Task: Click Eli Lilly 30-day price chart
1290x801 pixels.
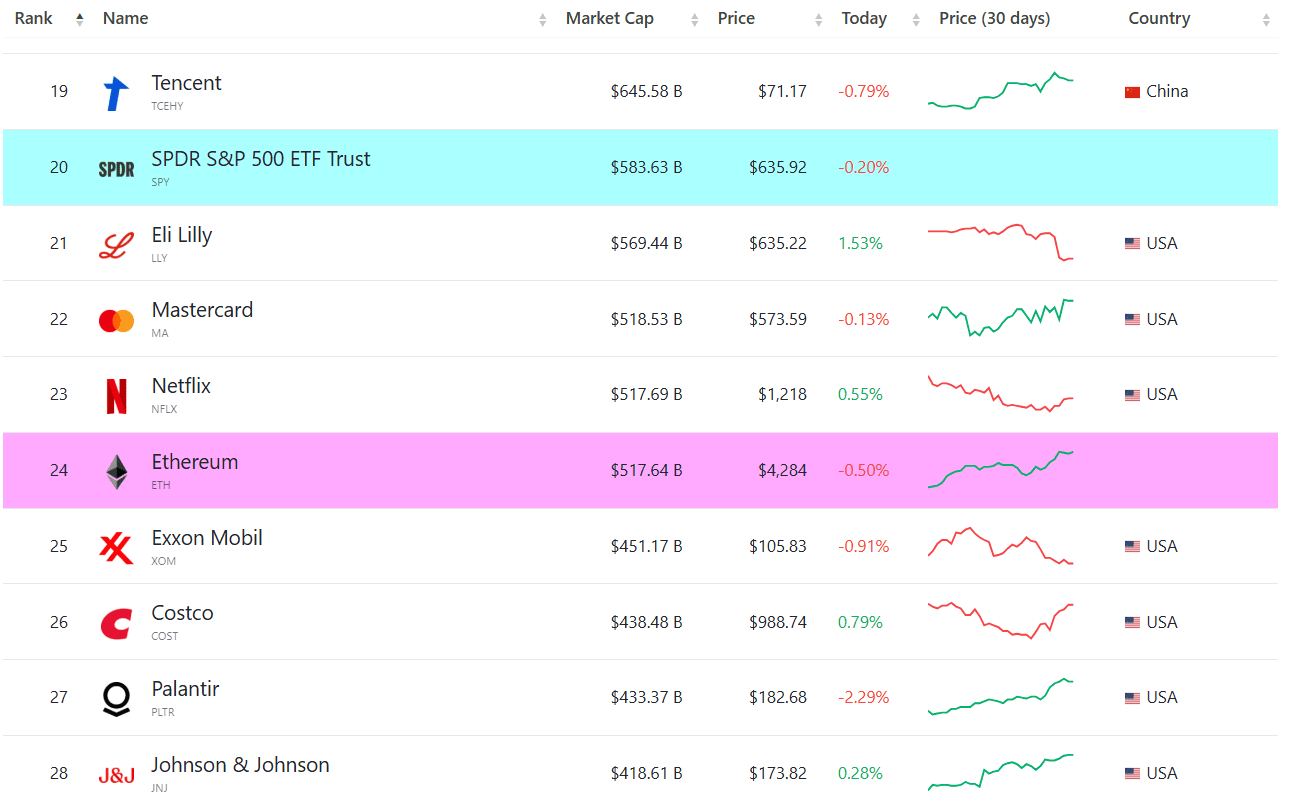Action: [1000, 243]
